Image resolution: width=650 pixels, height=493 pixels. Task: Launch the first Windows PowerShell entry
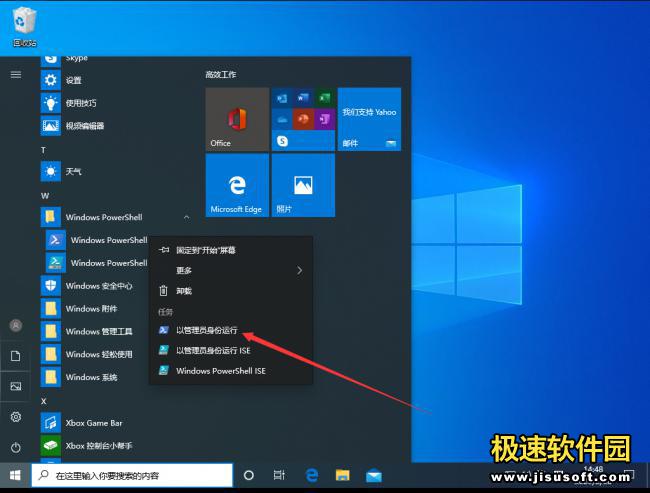[x=97, y=240]
